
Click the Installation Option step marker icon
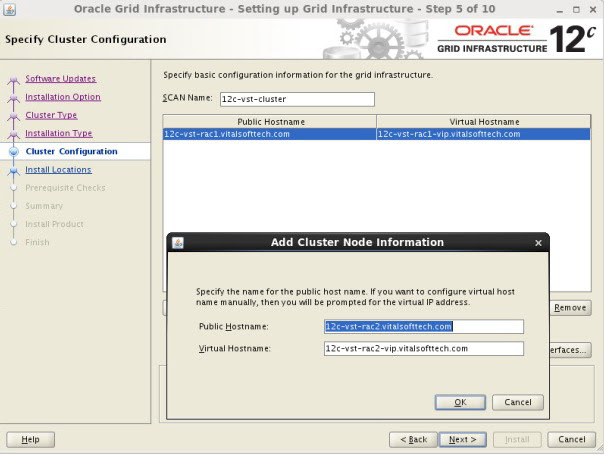[14, 98]
